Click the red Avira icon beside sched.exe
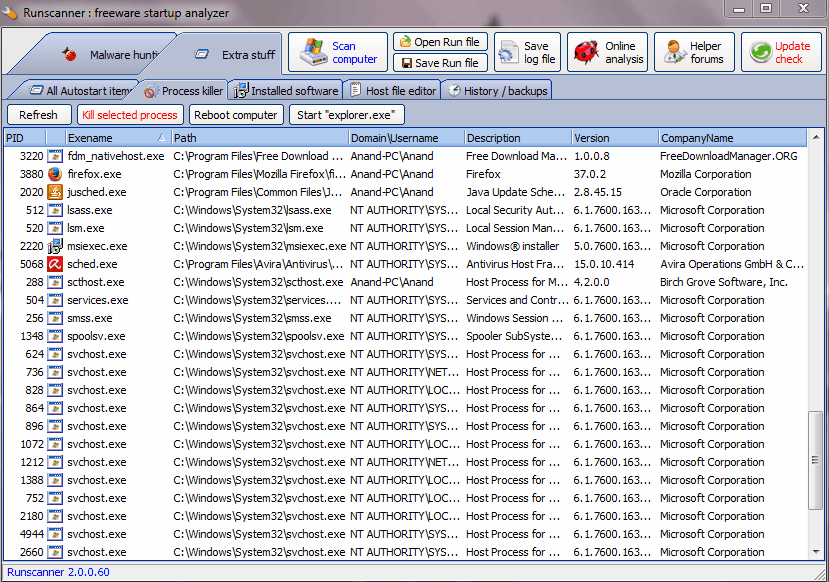Viewport: 829px width, 582px height. click(54, 264)
